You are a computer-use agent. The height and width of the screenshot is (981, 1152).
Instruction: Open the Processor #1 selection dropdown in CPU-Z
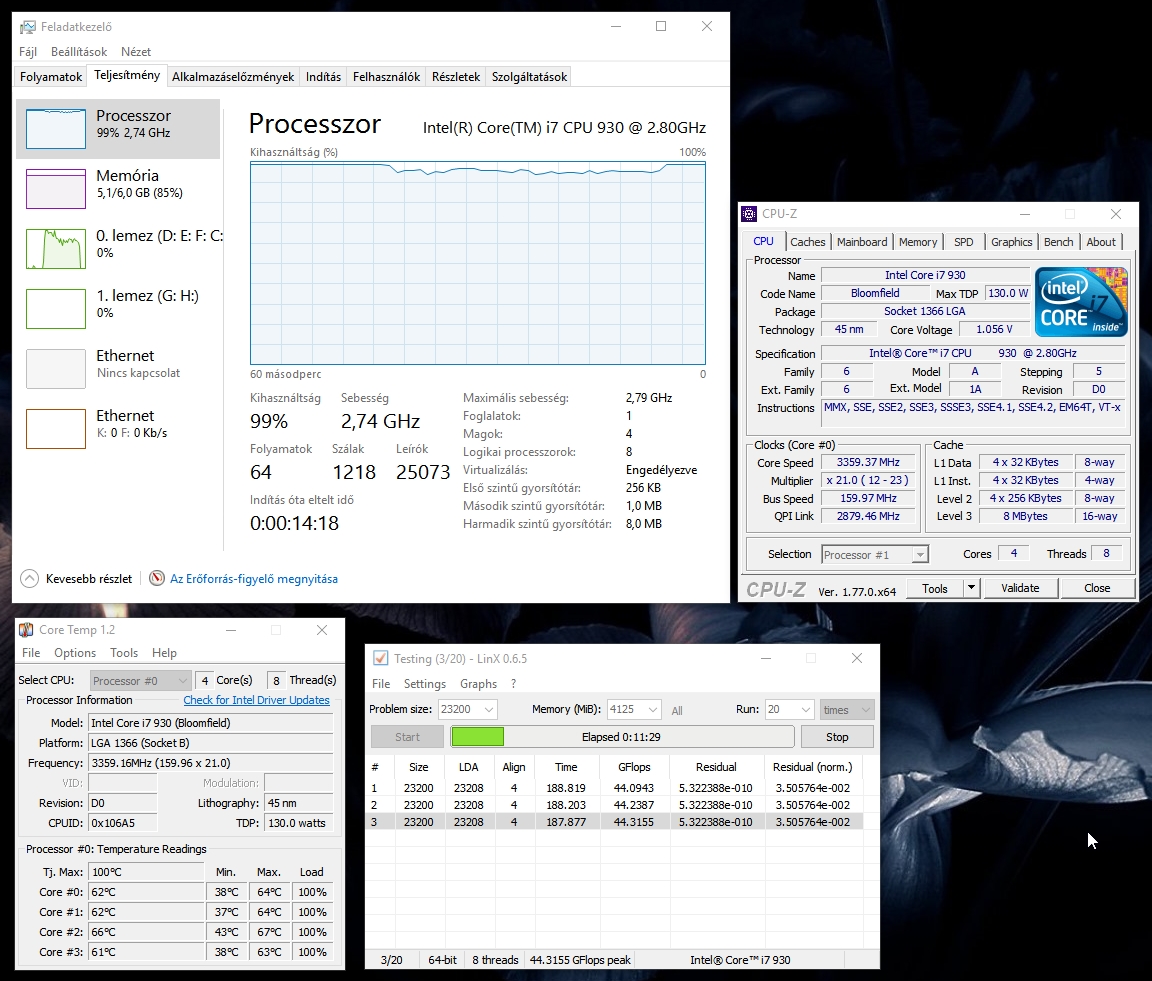click(874, 555)
